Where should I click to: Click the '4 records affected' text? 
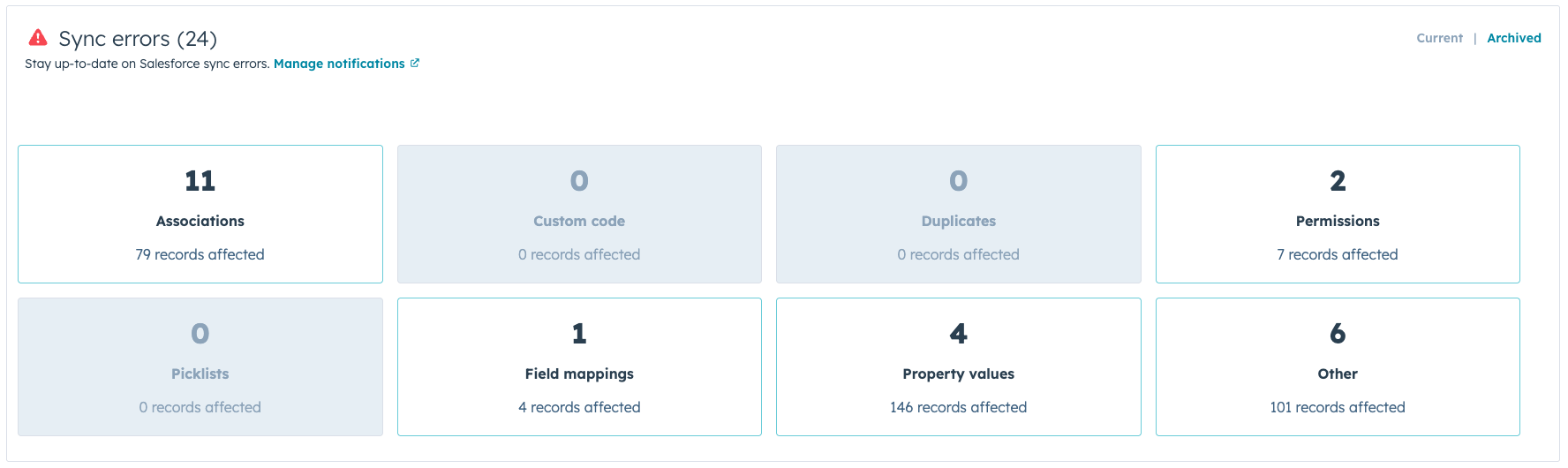579,407
